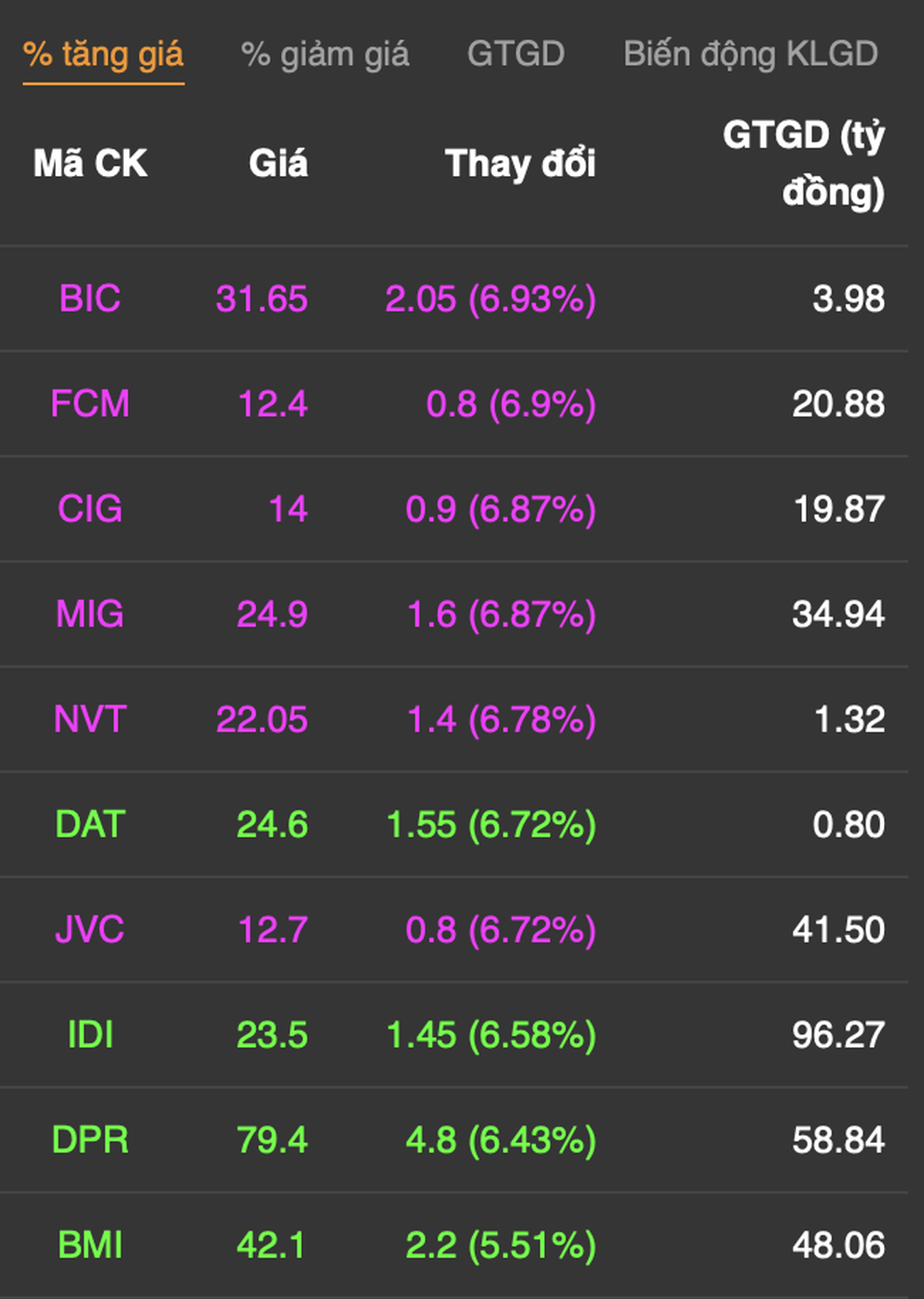
Task: Open the BIC stock ticker
Action: [x=90, y=299]
